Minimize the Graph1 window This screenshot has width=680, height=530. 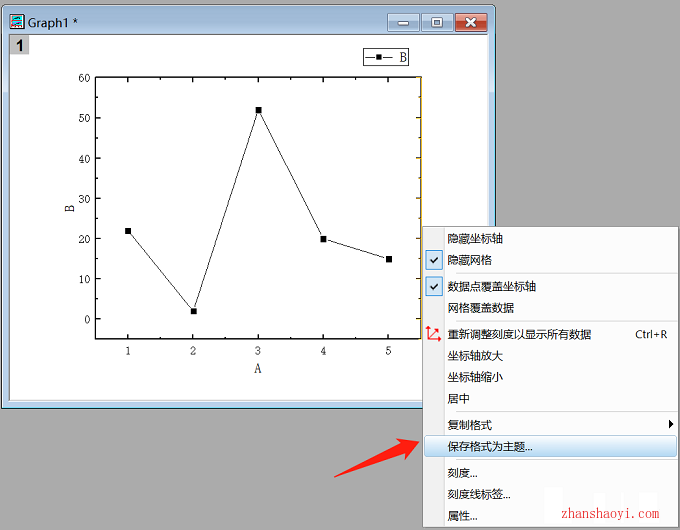(403, 23)
